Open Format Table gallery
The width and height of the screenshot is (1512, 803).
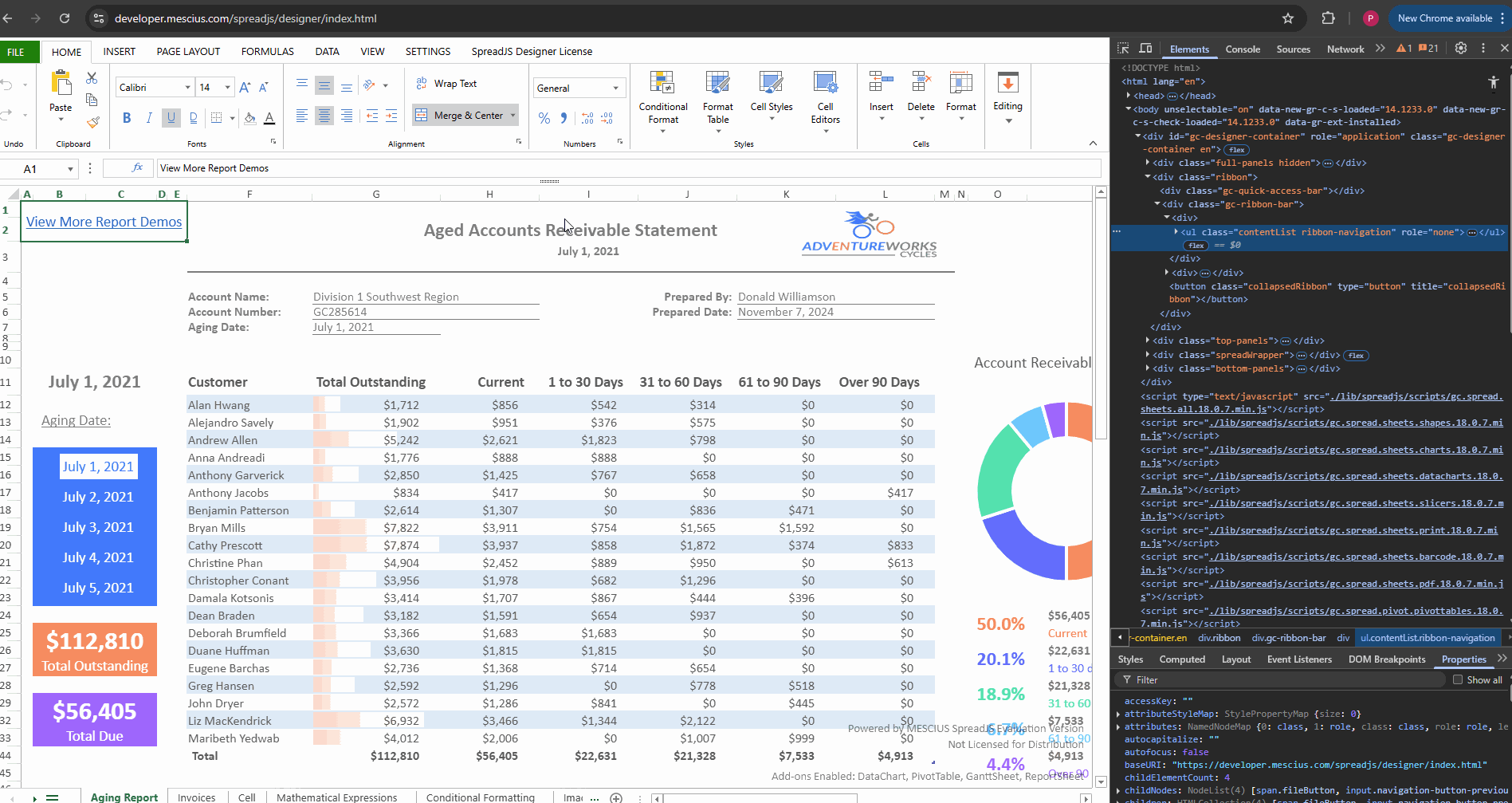coord(718,102)
